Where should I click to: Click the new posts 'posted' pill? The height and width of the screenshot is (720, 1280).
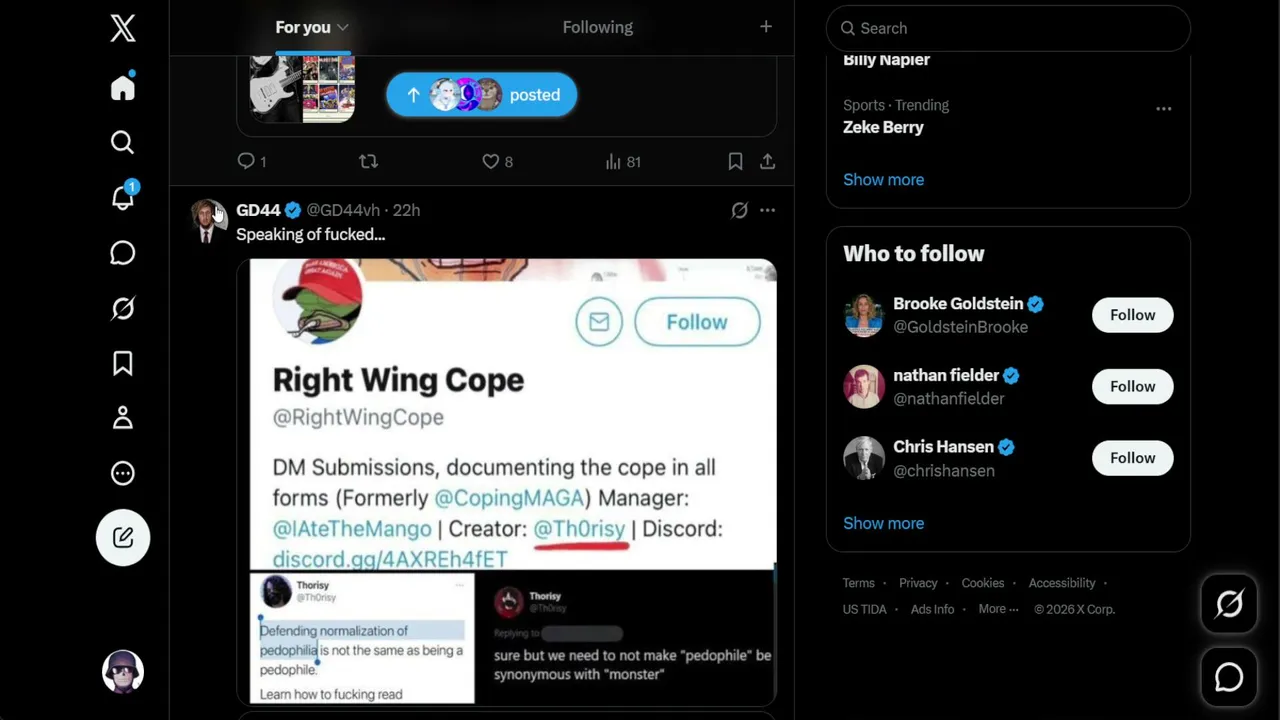(x=482, y=95)
